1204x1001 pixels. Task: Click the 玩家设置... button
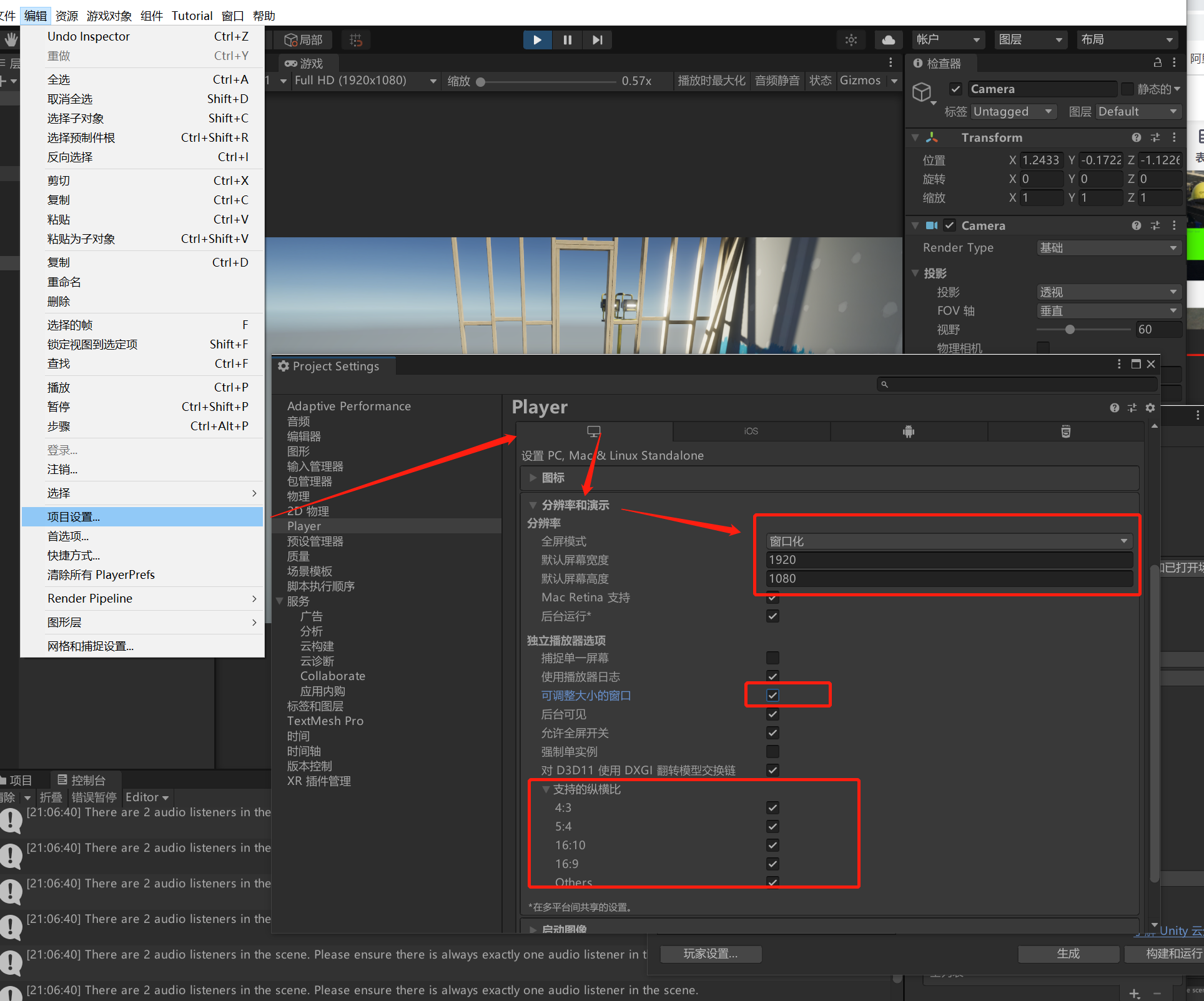pyautogui.click(x=710, y=954)
